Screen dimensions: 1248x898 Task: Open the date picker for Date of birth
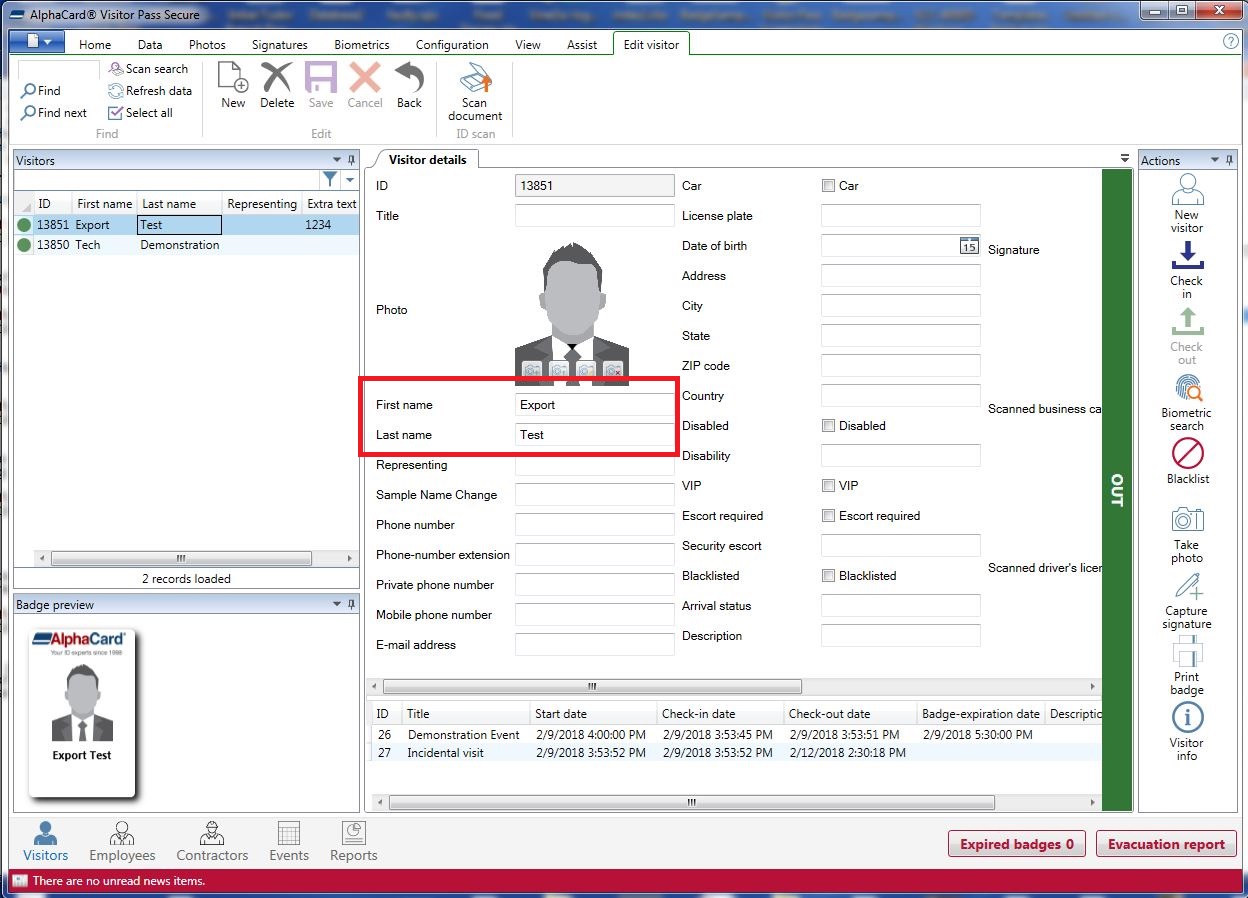[968, 245]
